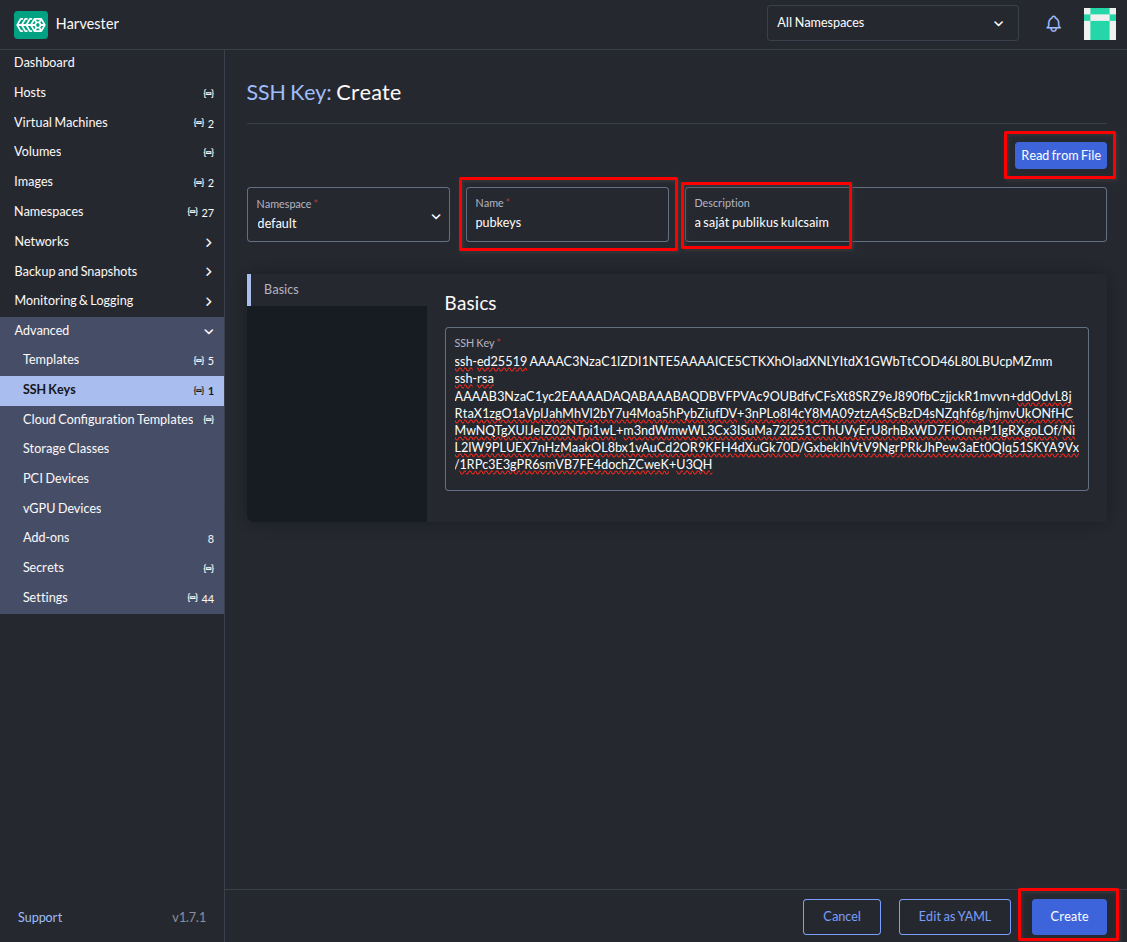The width and height of the screenshot is (1127, 942).
Task: Expand Backup and Snapshots section
Action: [x=208, y=272]
